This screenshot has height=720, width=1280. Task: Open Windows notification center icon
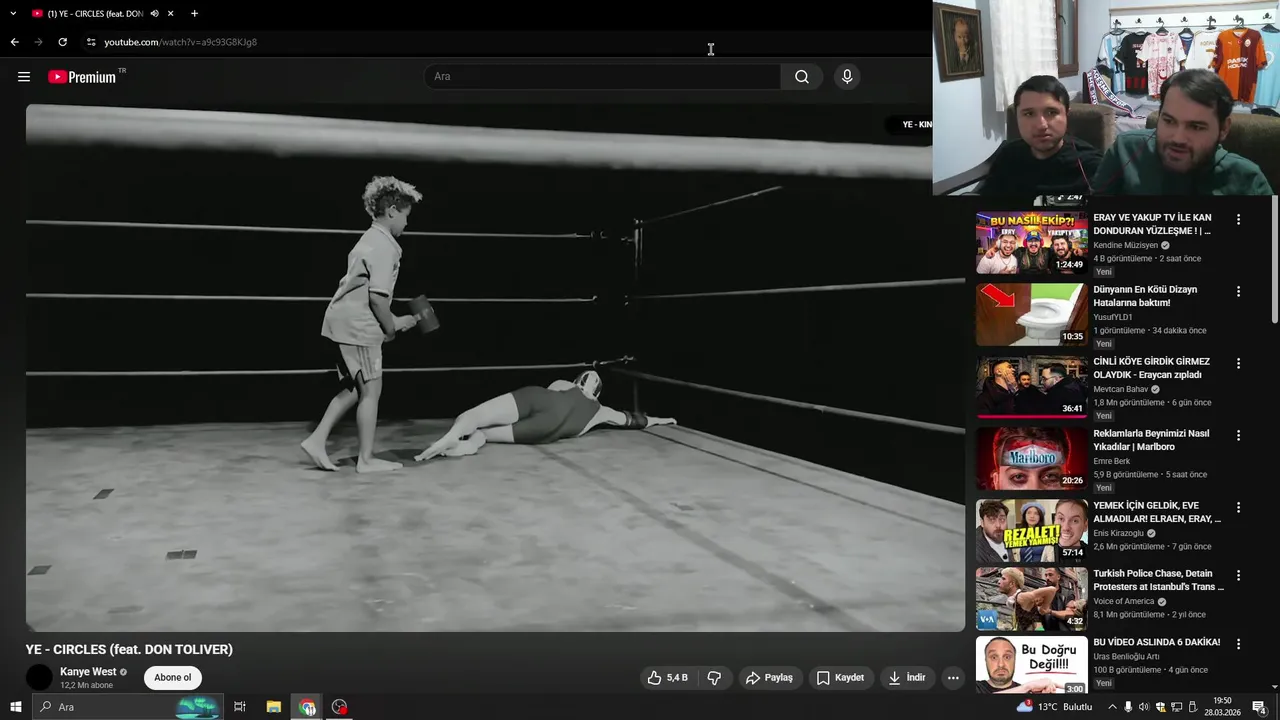pos(1259,707)
